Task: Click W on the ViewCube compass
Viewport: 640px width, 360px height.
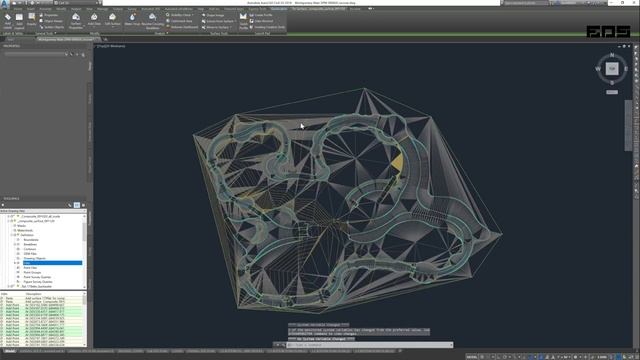Action: pyautogui.click(x=598, y=69)
